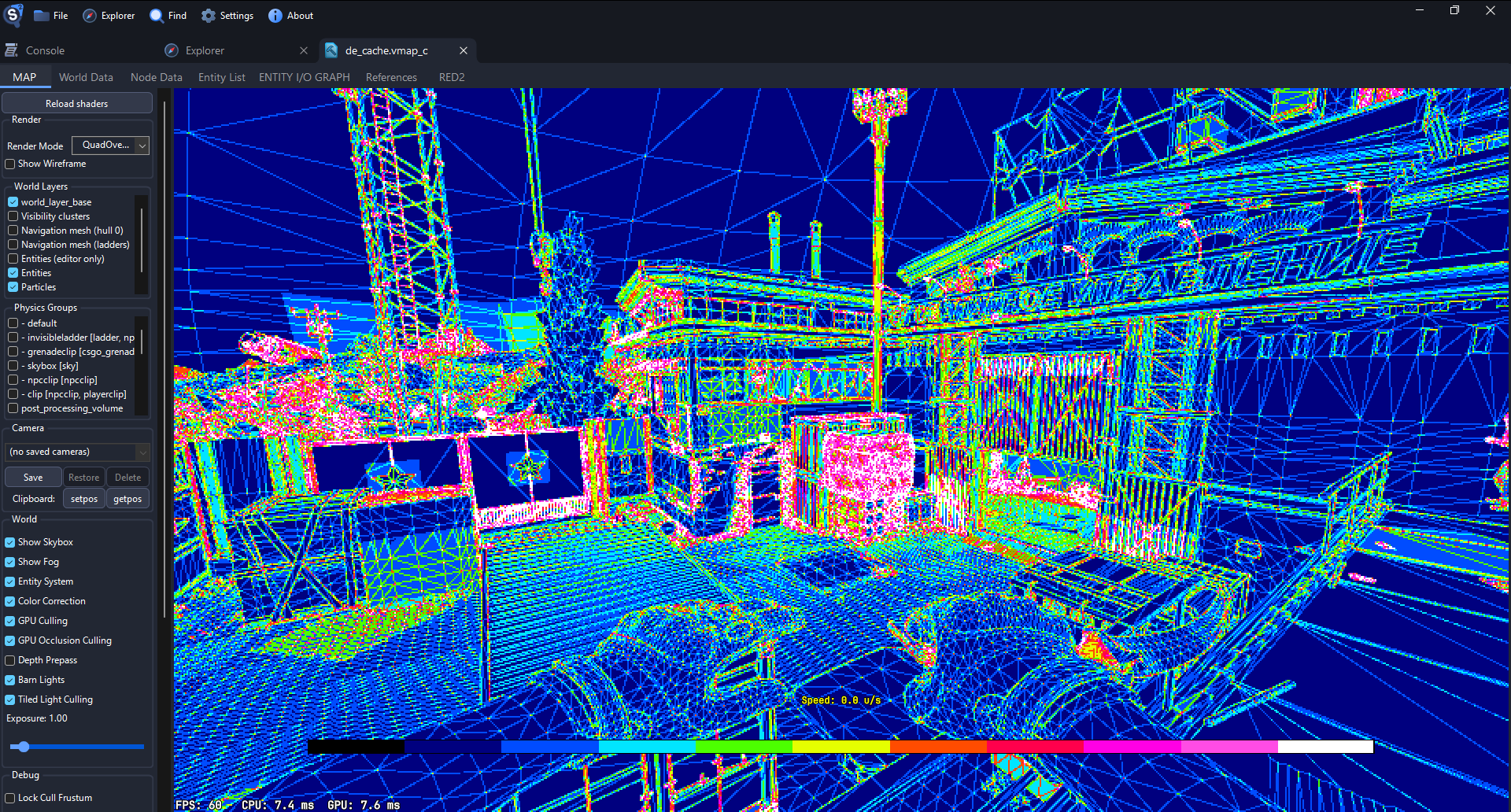
Task: Open Settings via the gear icon
Action: (209, 16)
